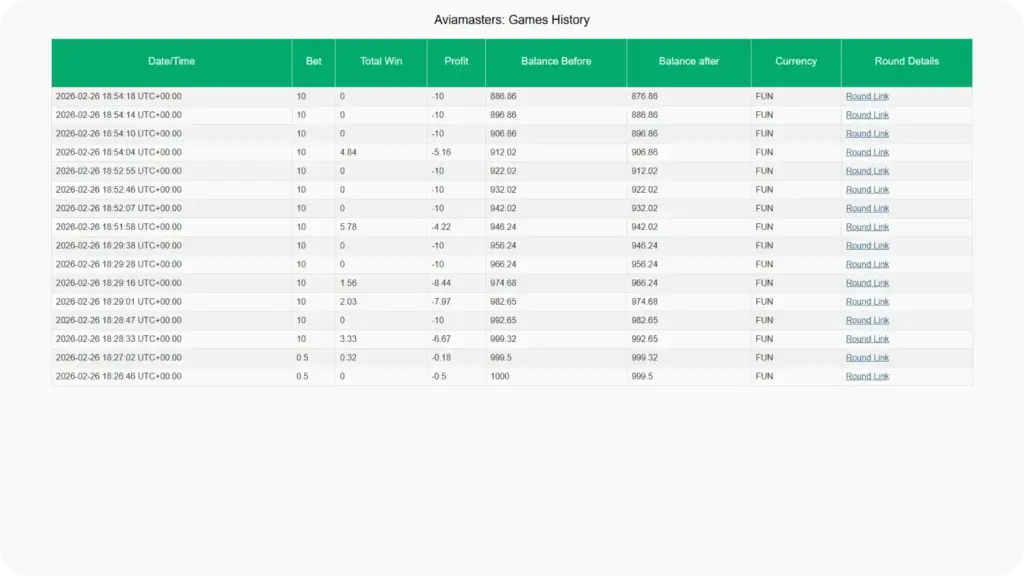Click Profit value -5.16
The width and height of the screenshot is (1024, 576).
441,152
